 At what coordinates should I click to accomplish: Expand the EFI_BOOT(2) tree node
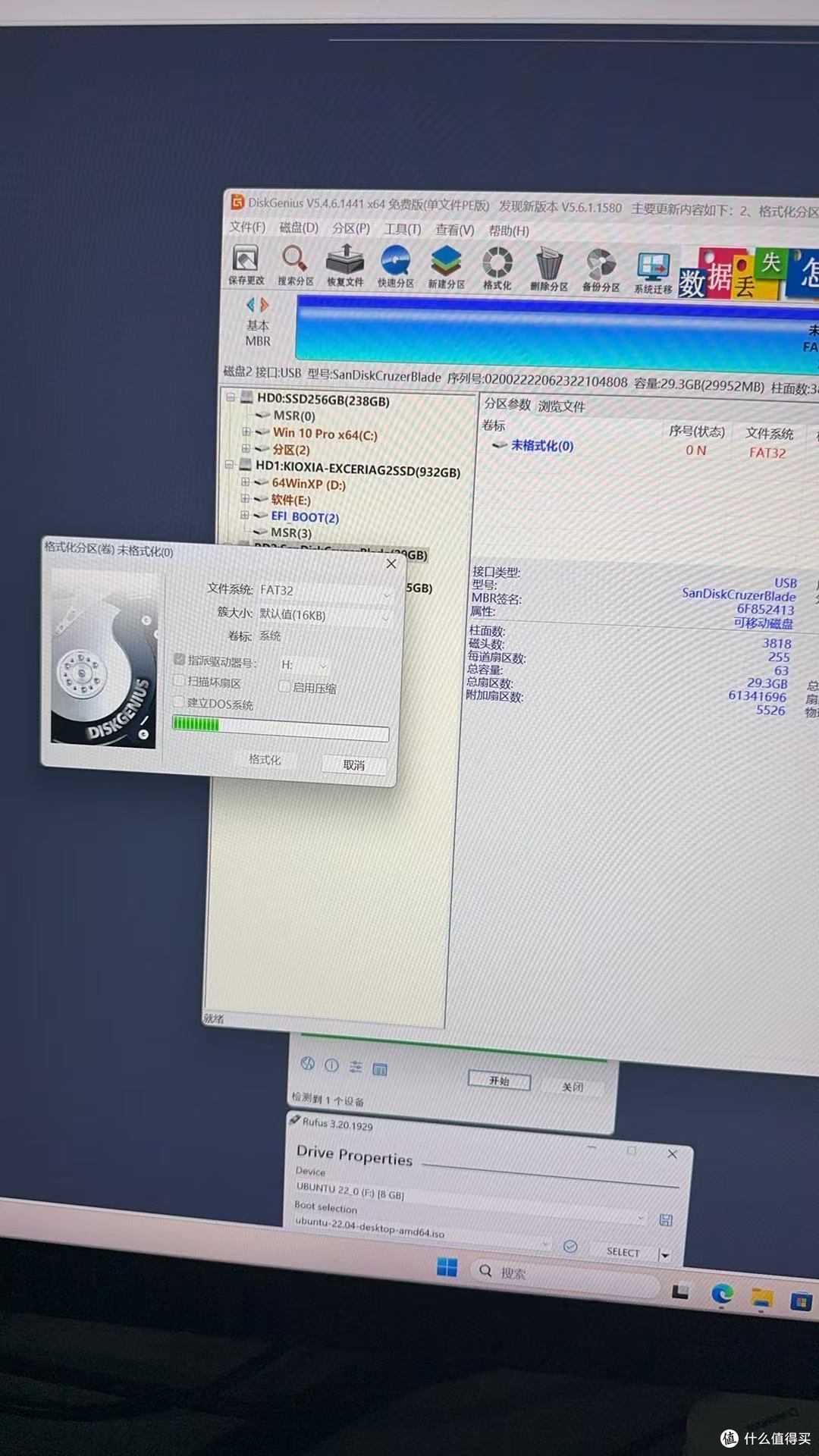244,515
